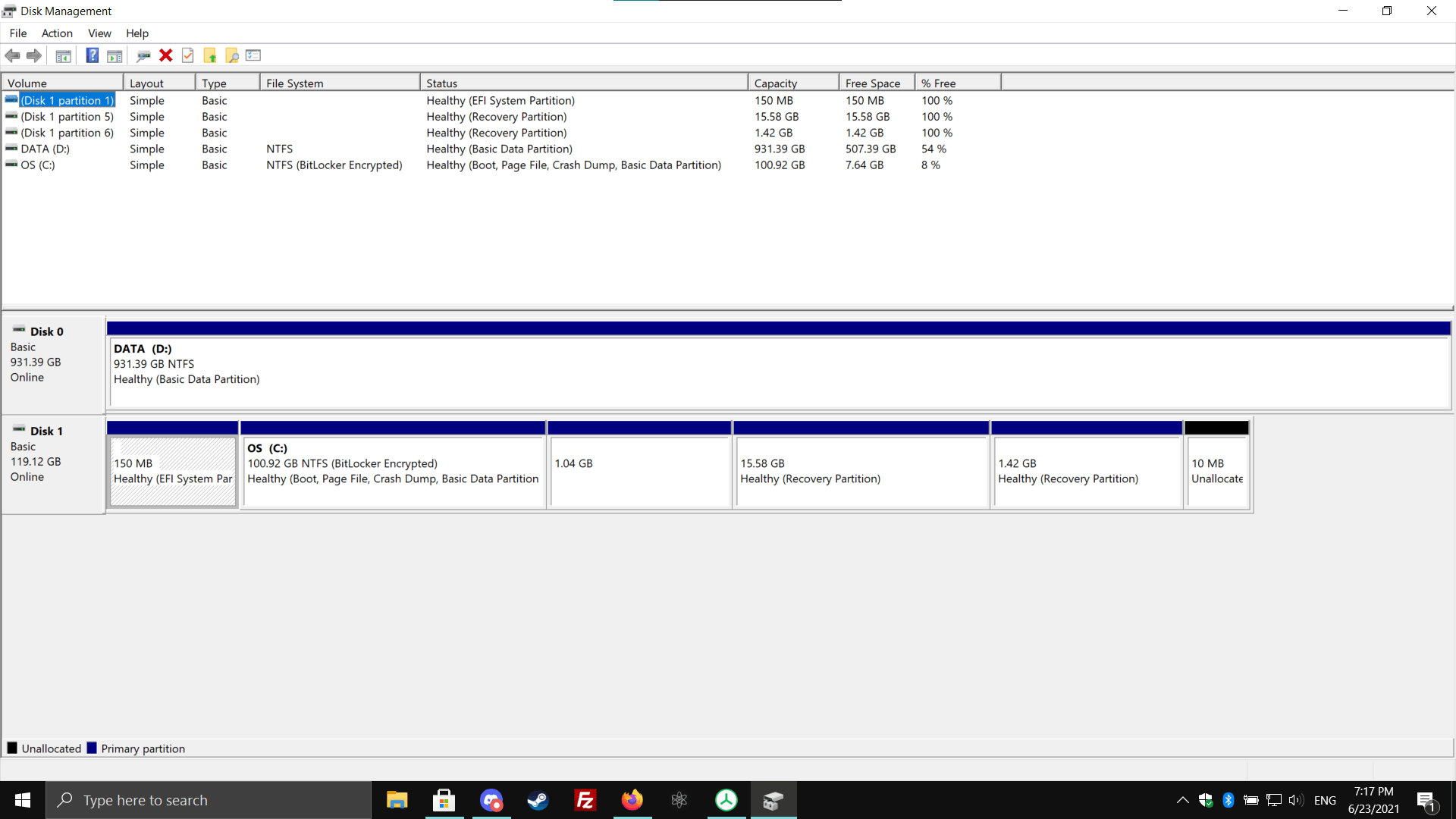The height and width of the screenshot is (819, 1456).
Task: Open Microsoft Store from the taskbar
Action: pyautogui.click(x=444, y=800)
